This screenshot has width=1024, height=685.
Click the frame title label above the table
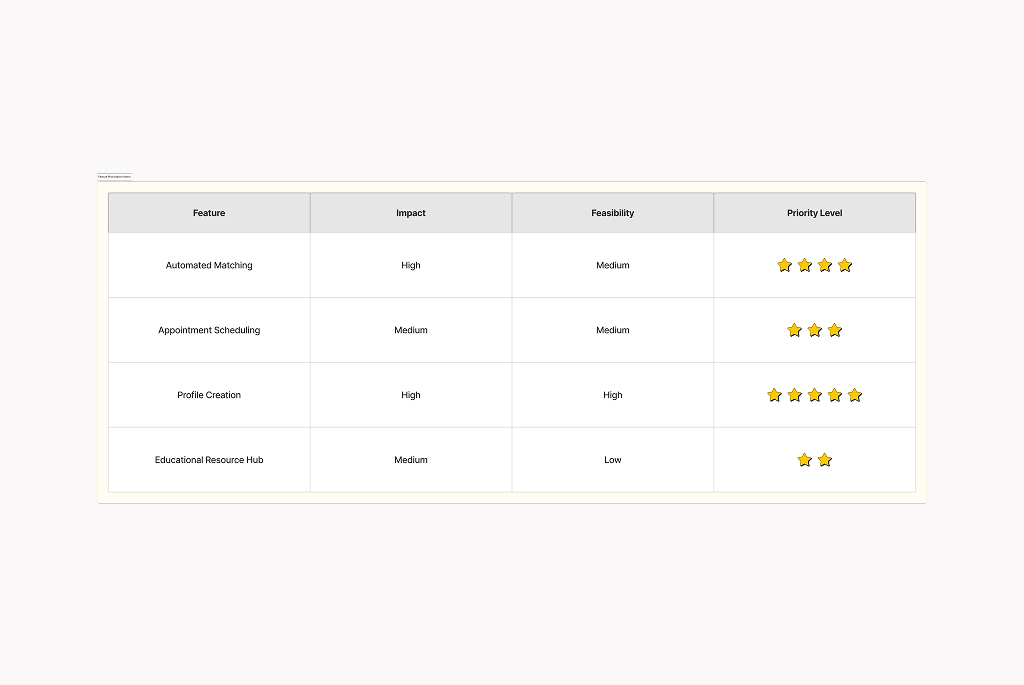click(114, 176)
